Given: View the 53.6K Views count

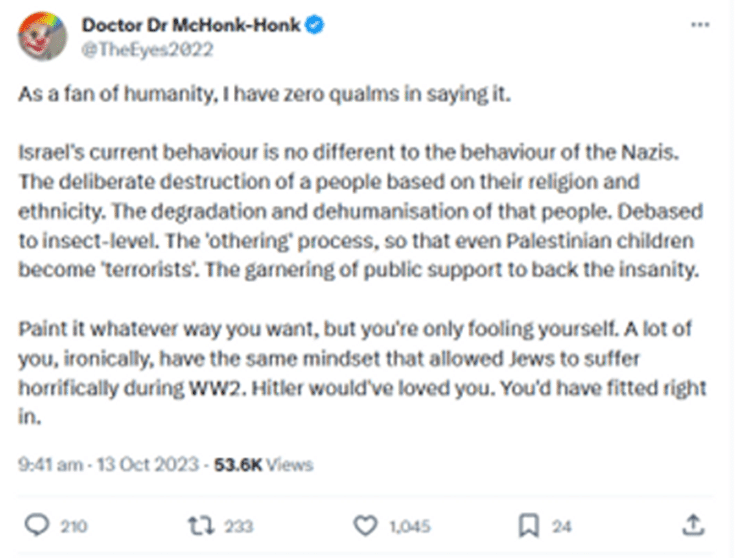Looking at the screenshot, I should [264, 464].
